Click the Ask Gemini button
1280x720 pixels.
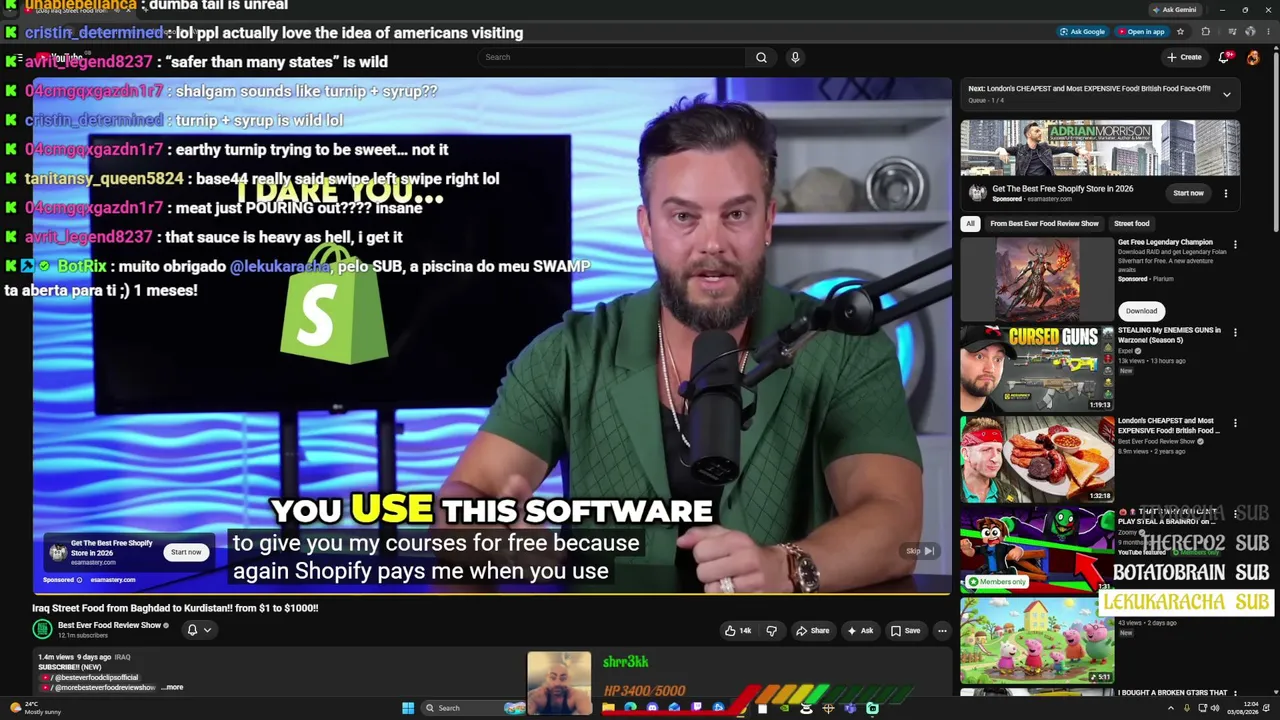[1174, 10]
